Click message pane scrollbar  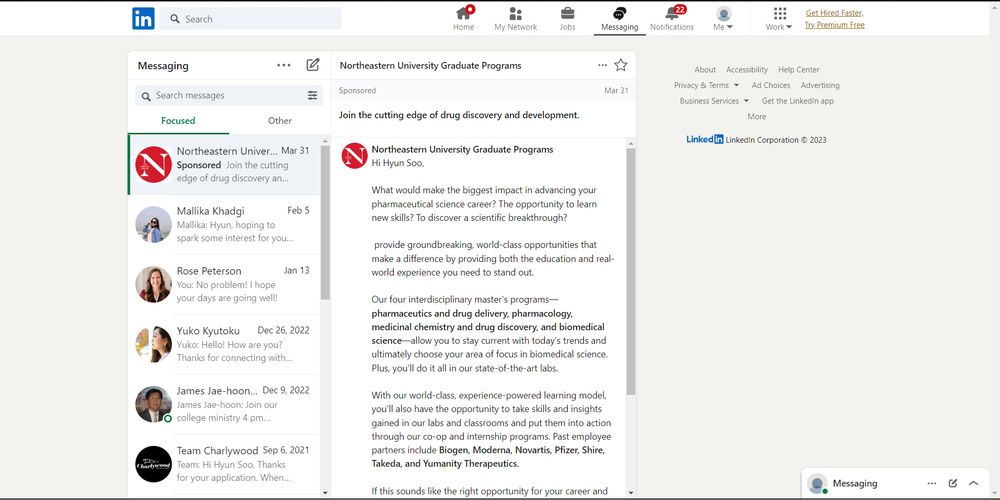631,271
